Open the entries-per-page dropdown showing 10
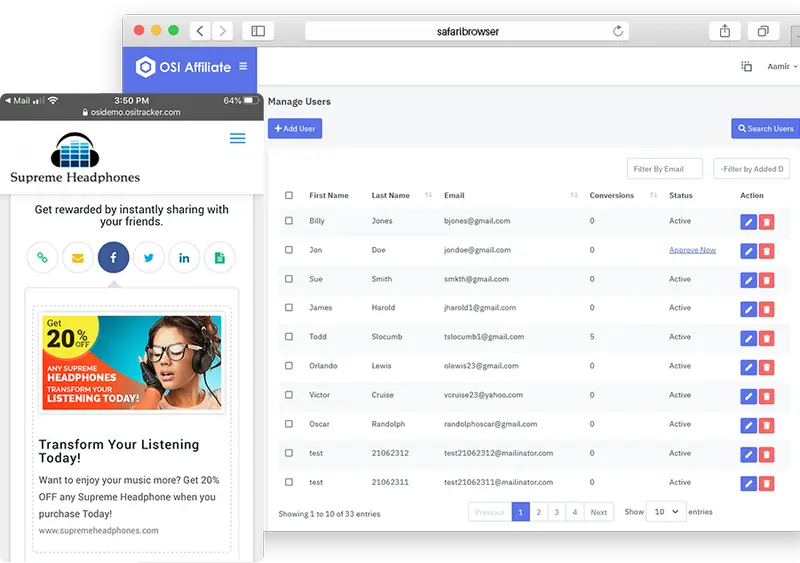This screenshot has width=800, height=563. pos(666,511)
